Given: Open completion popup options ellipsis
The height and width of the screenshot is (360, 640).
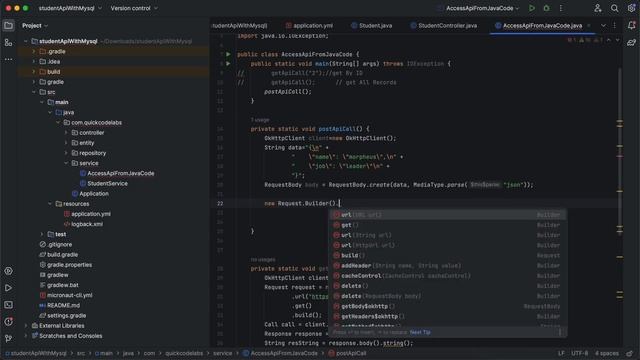Looking at the screenshot, I should [x=560, y=332].
